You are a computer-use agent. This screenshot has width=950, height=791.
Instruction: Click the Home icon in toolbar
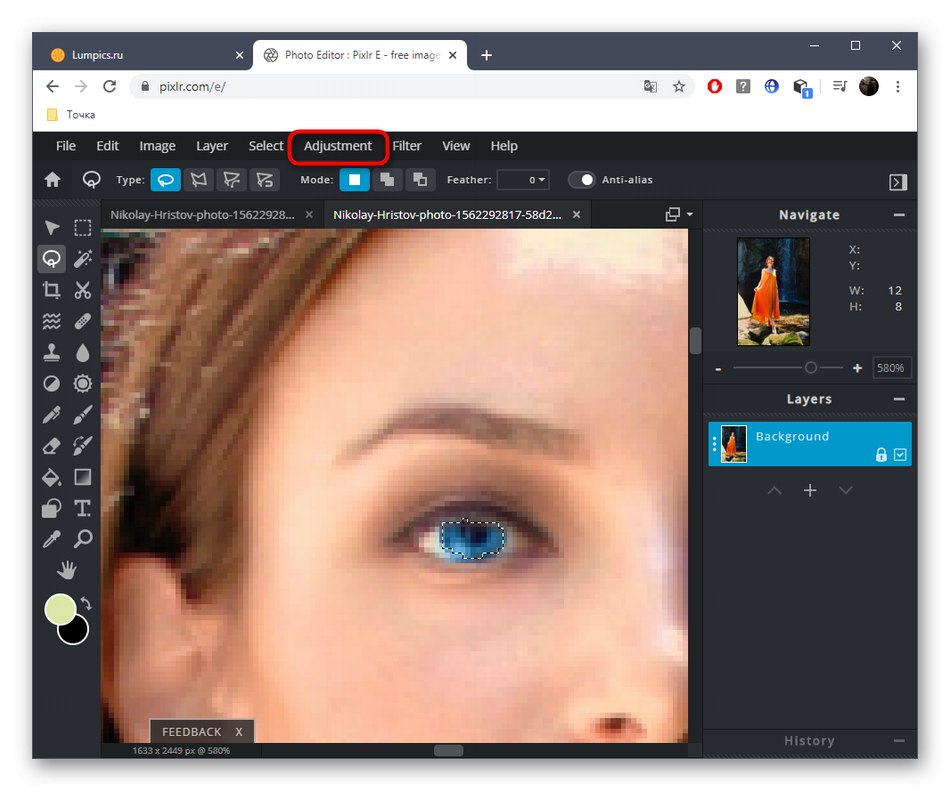point(53,180)
